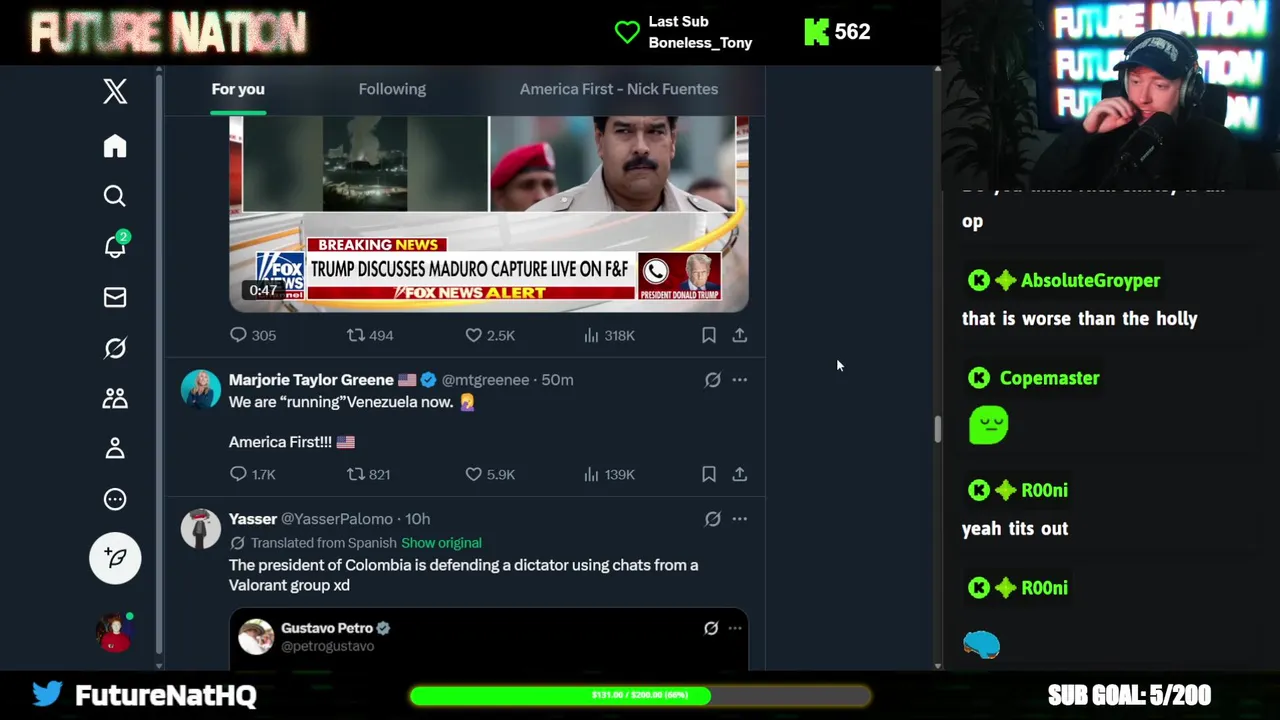Share Marjorie Taylor Greene's post
1280x720 pixels.
tap(739, 474)
